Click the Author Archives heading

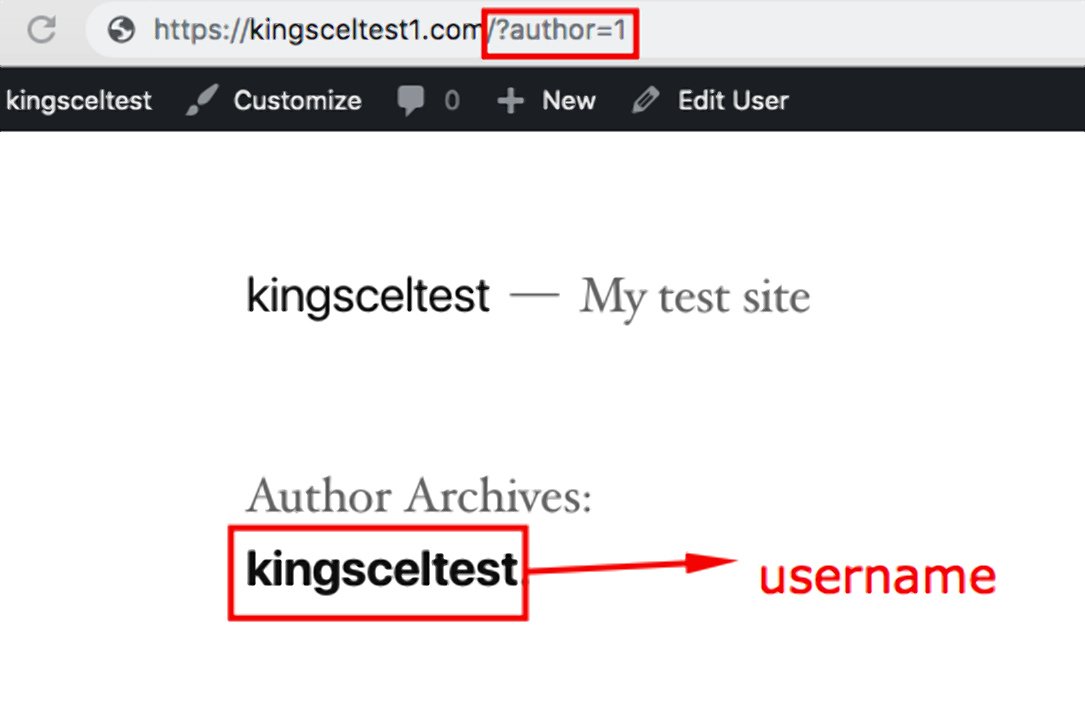pyautogui.click(x=420, y=495)
